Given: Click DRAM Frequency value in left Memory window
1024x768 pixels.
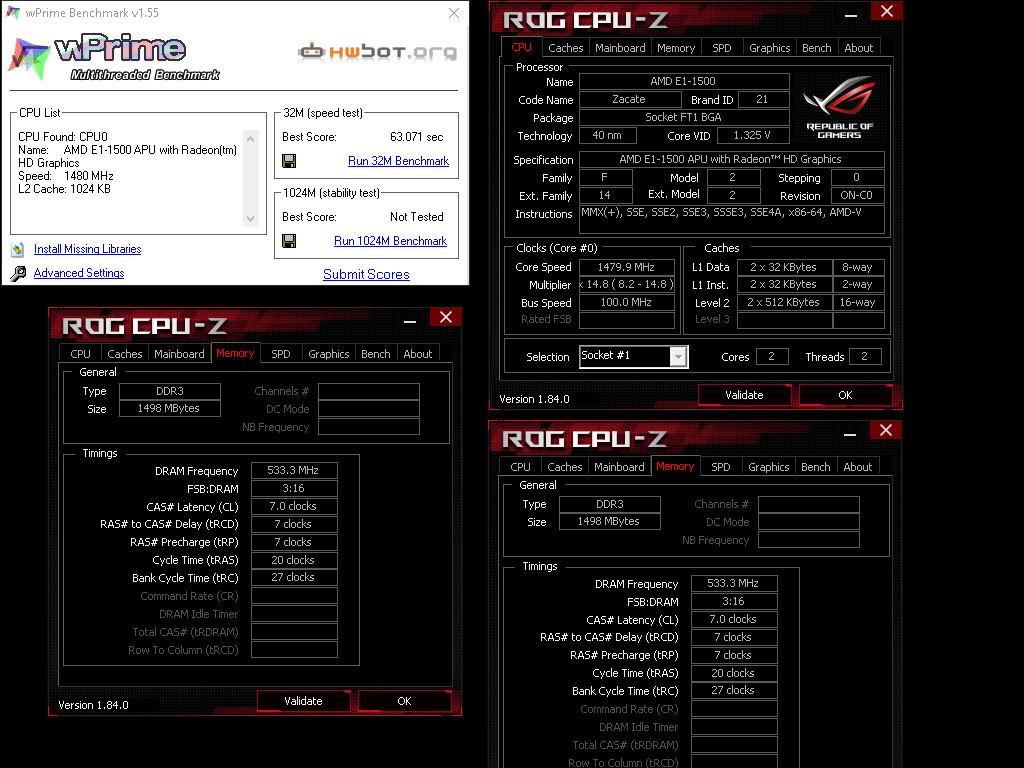Looking at the screenshot, I should pyautogui.click(x=294, y=470).
